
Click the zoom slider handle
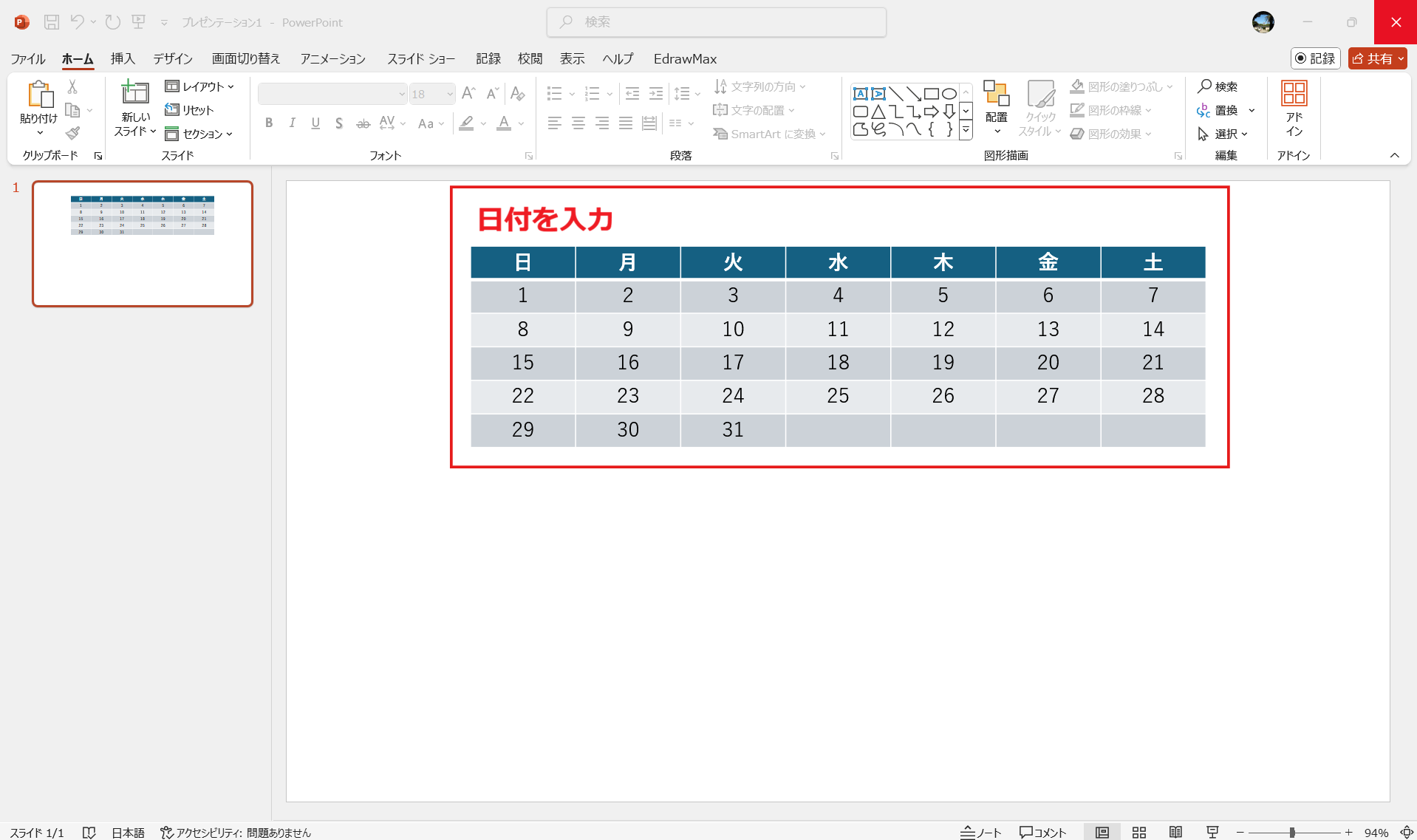[x=1292, y=833]
